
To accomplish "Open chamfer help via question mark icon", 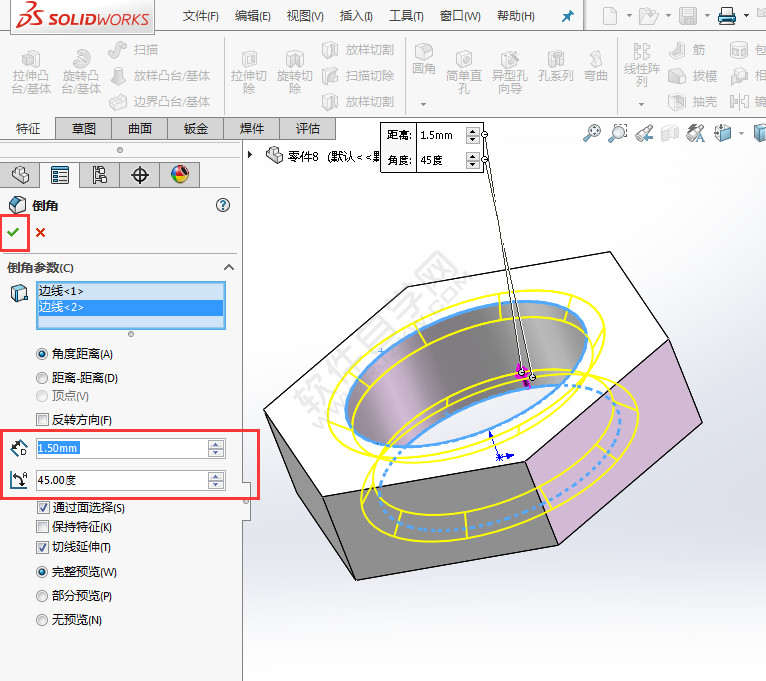I will (x=223, y=205).
